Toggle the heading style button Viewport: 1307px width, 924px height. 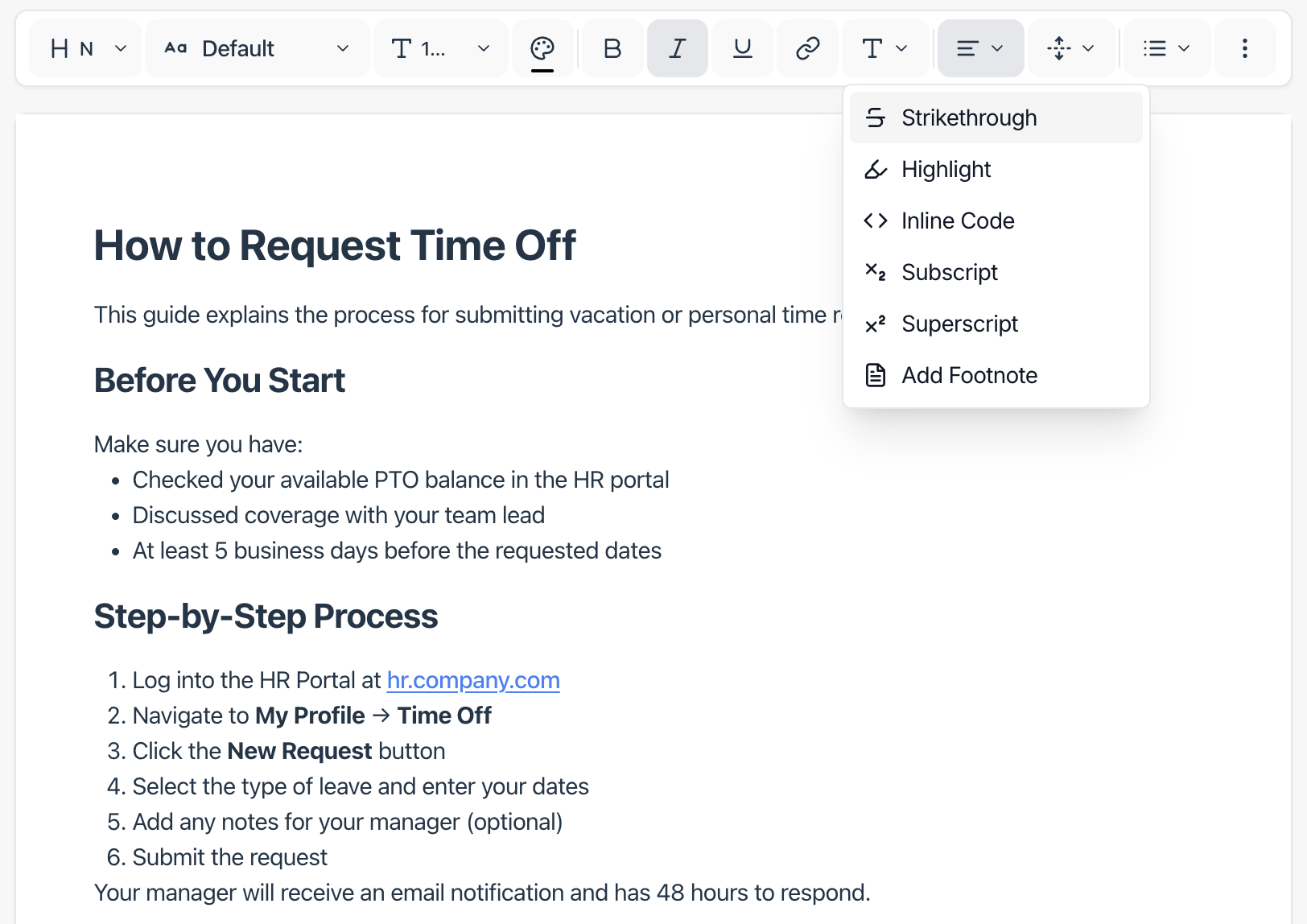tap(85, 48)
